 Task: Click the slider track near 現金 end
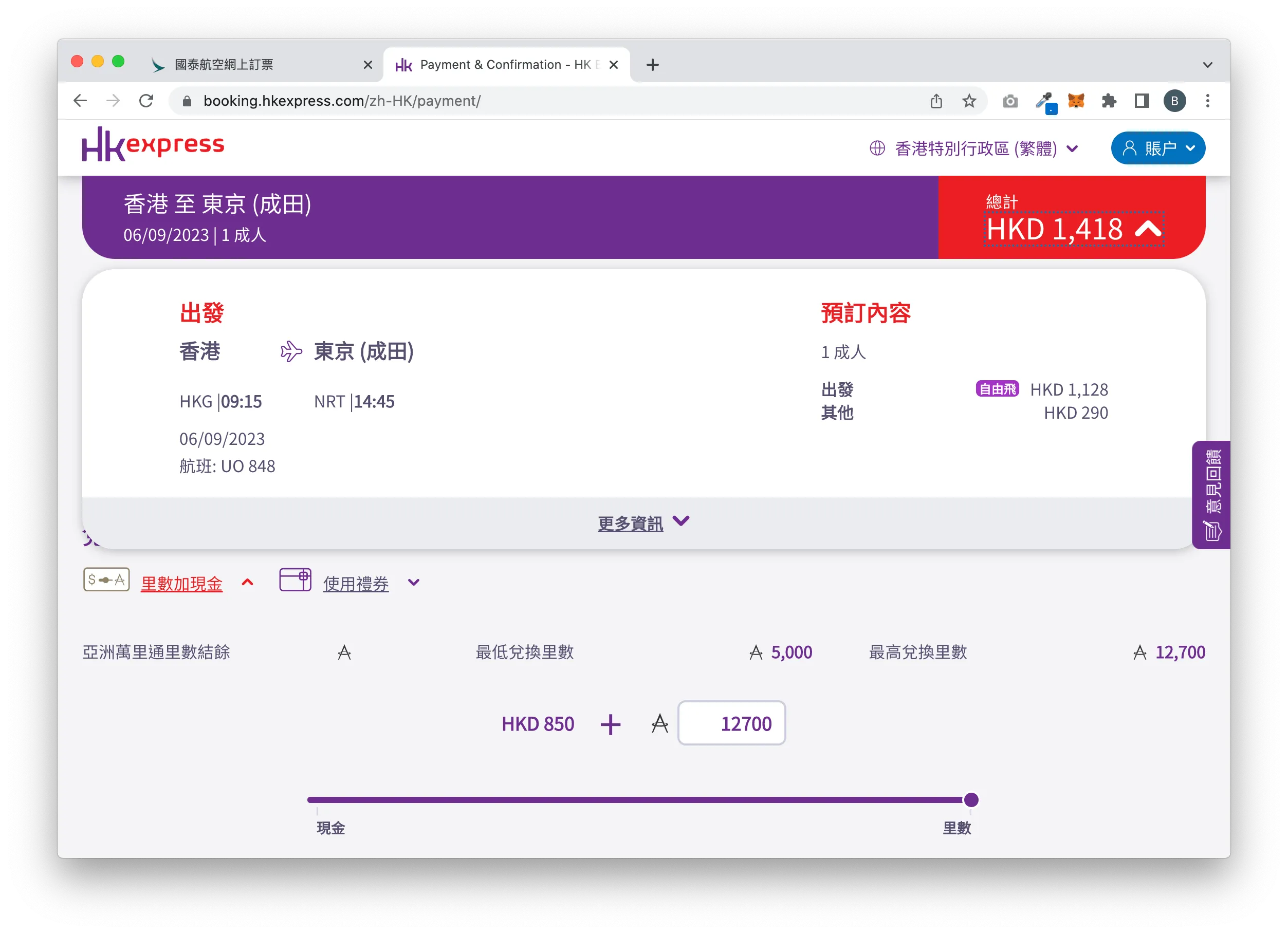(318, 800)
